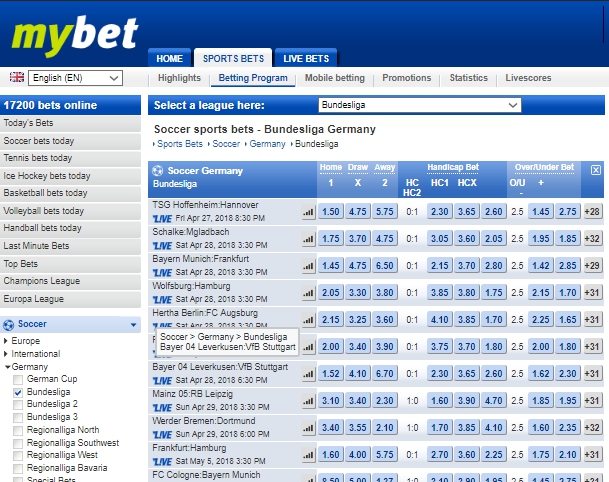Open statistics icon for Schalke:Mgladbach
The image size is (609, 482).
click(x=308, y=239)
